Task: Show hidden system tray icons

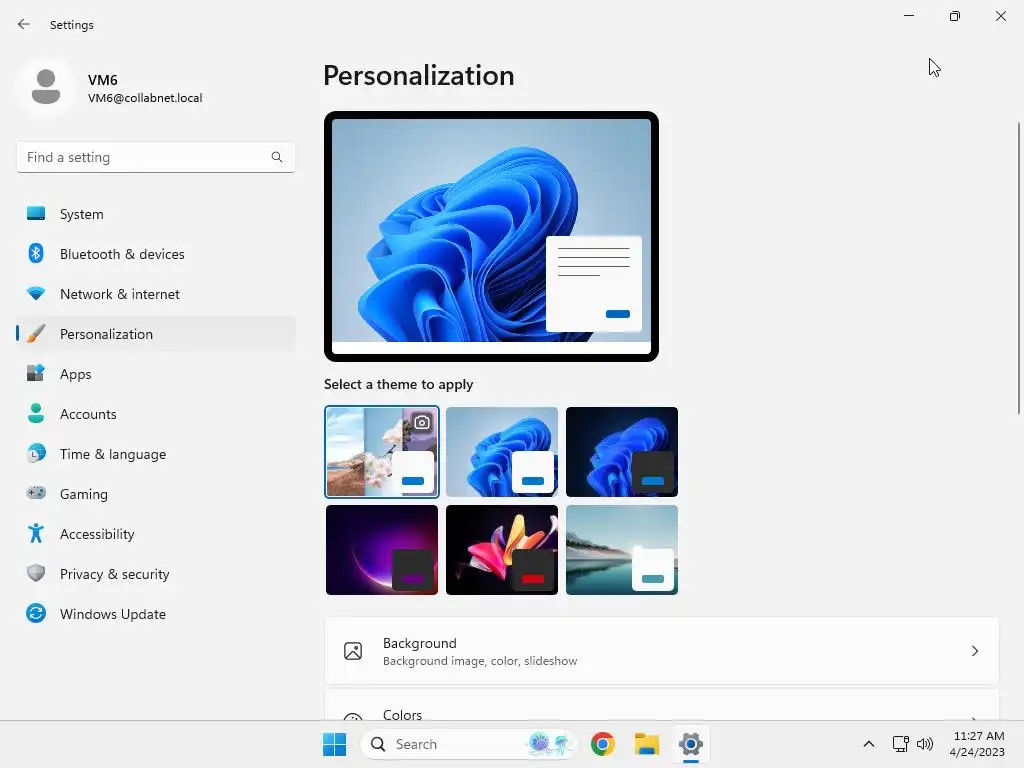Action: [x=869, y=744]
